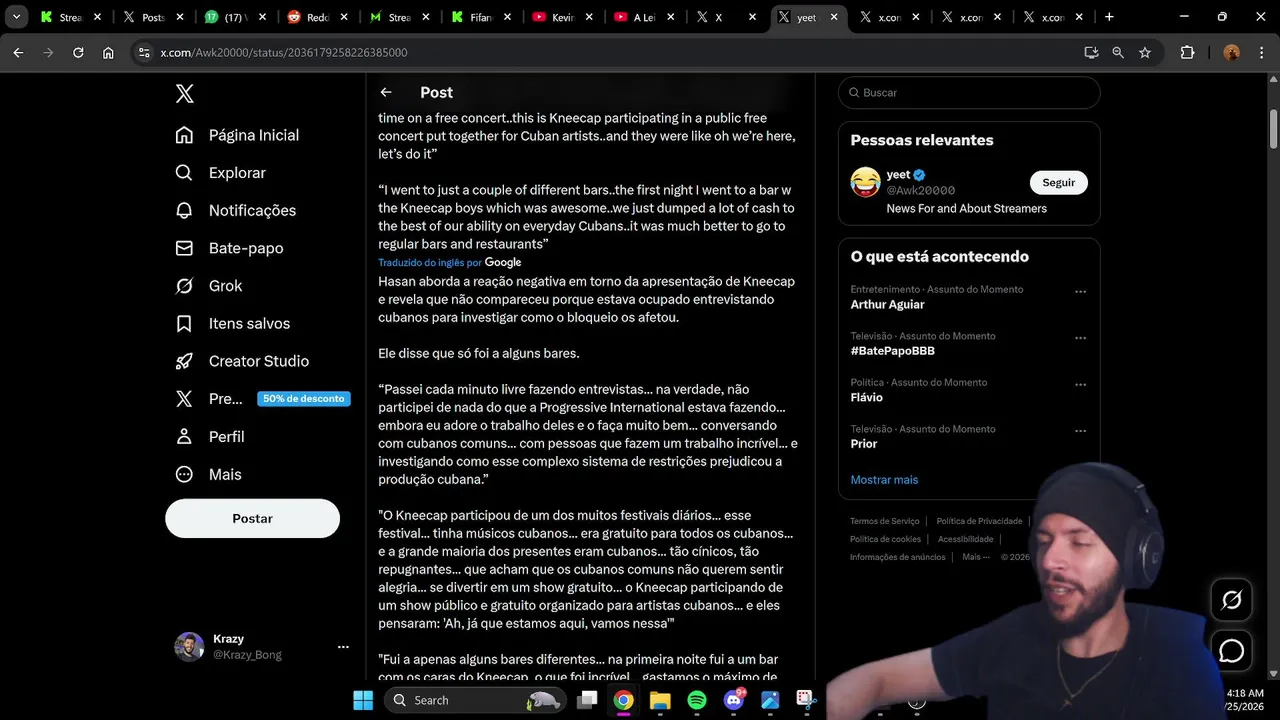Open options for #BatePapoBBB trend
Screen dimensions: 1280x720
[1080, 338]
